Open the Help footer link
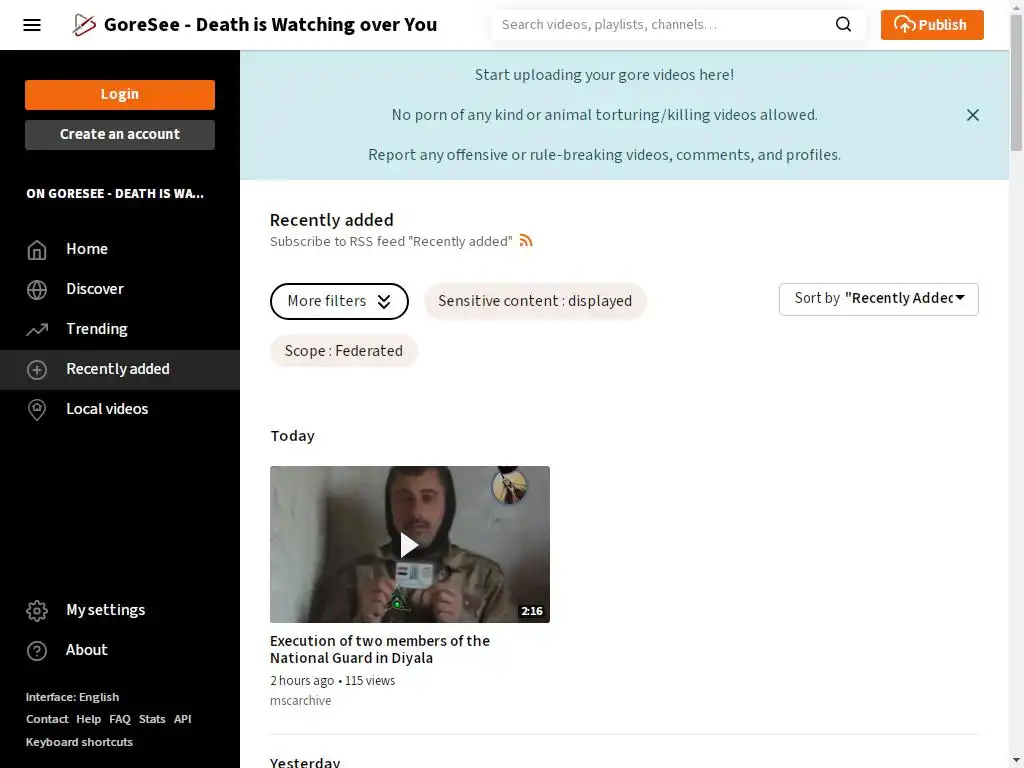This screenshot has height=768, width=1024. (x=88, y=719)
